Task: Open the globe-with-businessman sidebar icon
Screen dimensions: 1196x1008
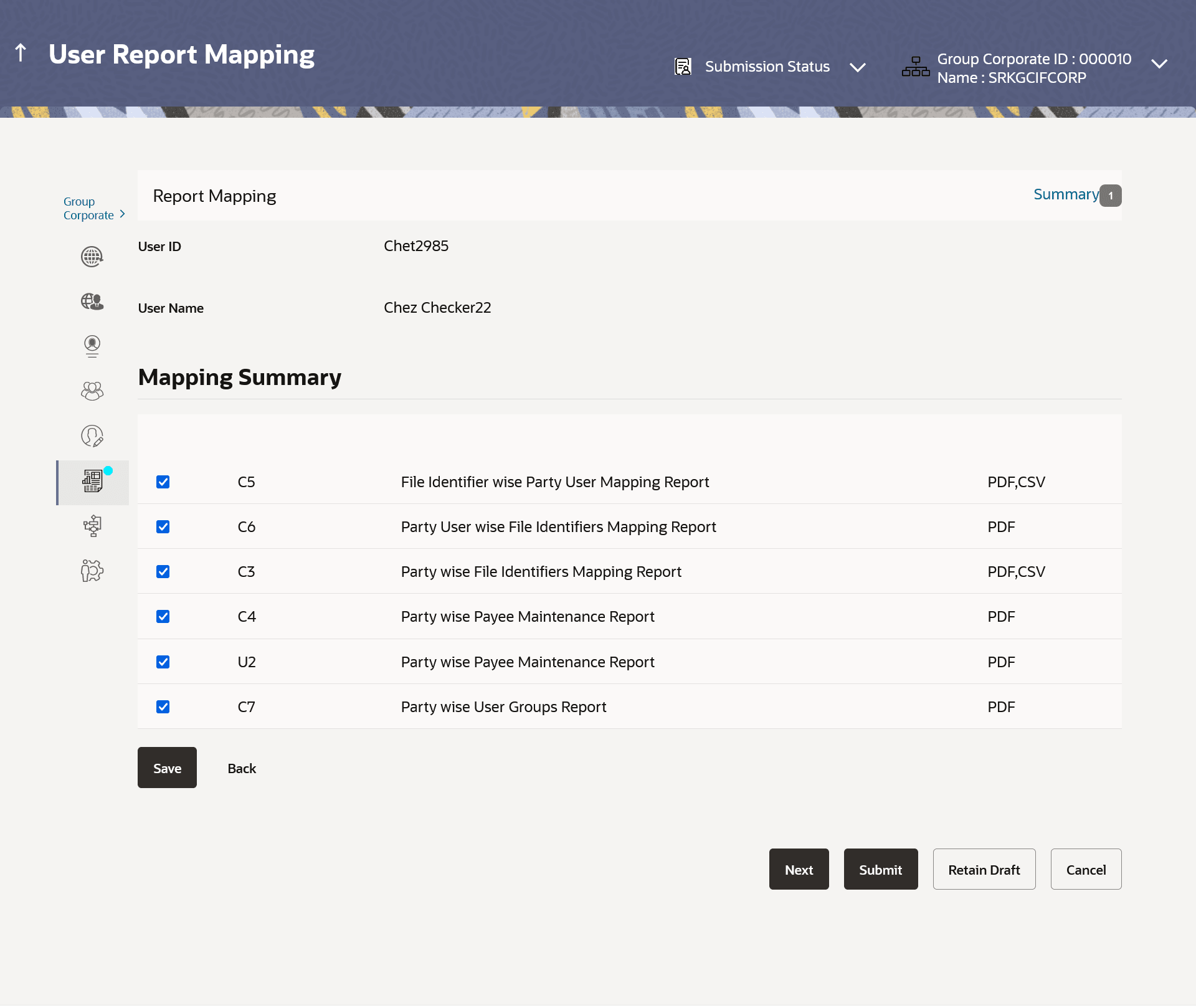Action: tap(92, 302)
